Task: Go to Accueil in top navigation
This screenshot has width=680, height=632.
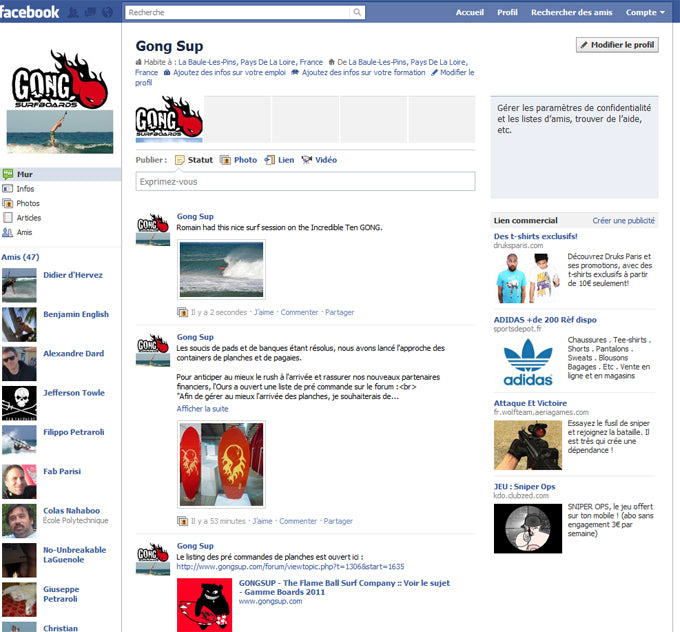Action: pyautogui.click(x=470, y=12)
